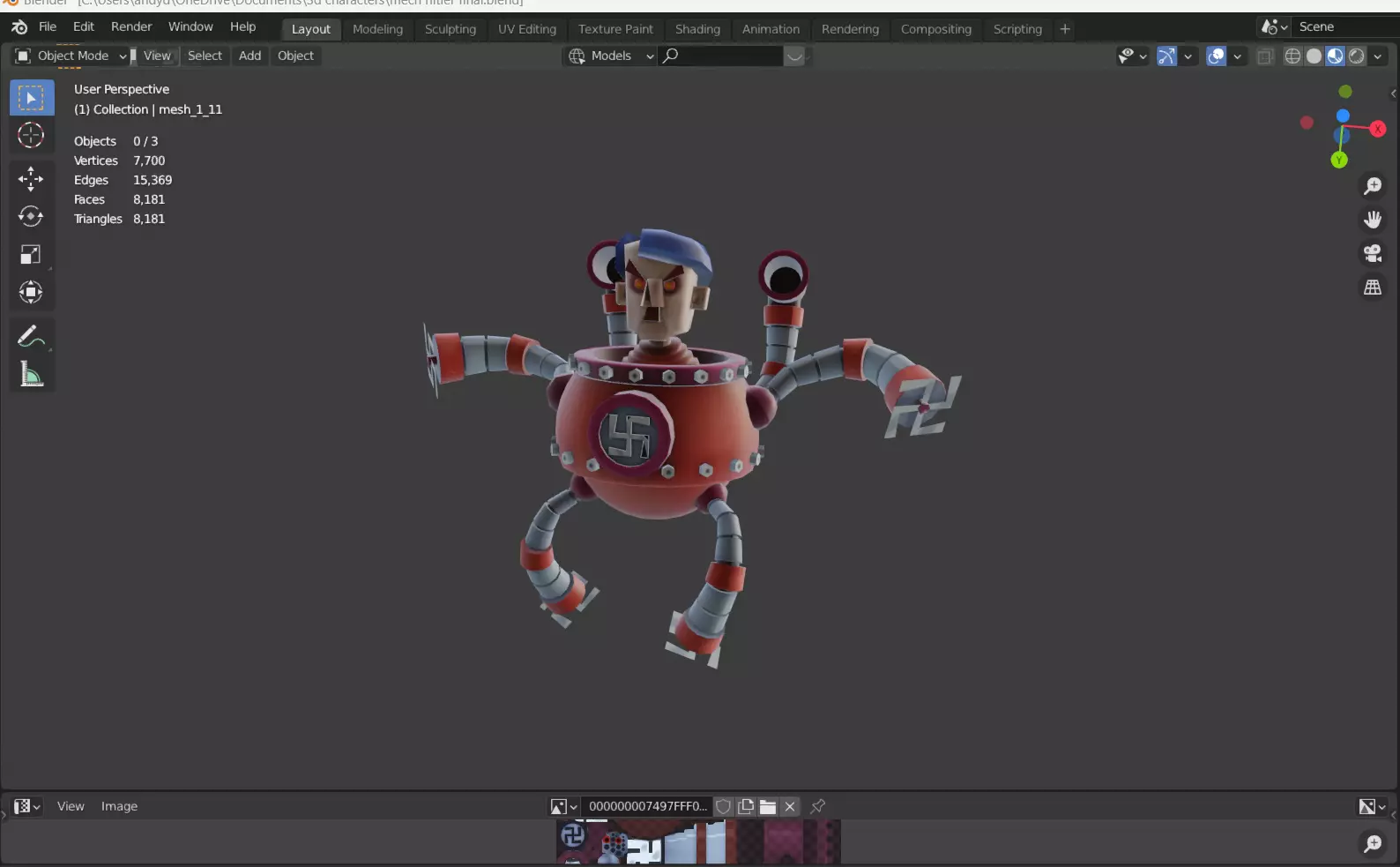Open the Help menu

point(242,26)
